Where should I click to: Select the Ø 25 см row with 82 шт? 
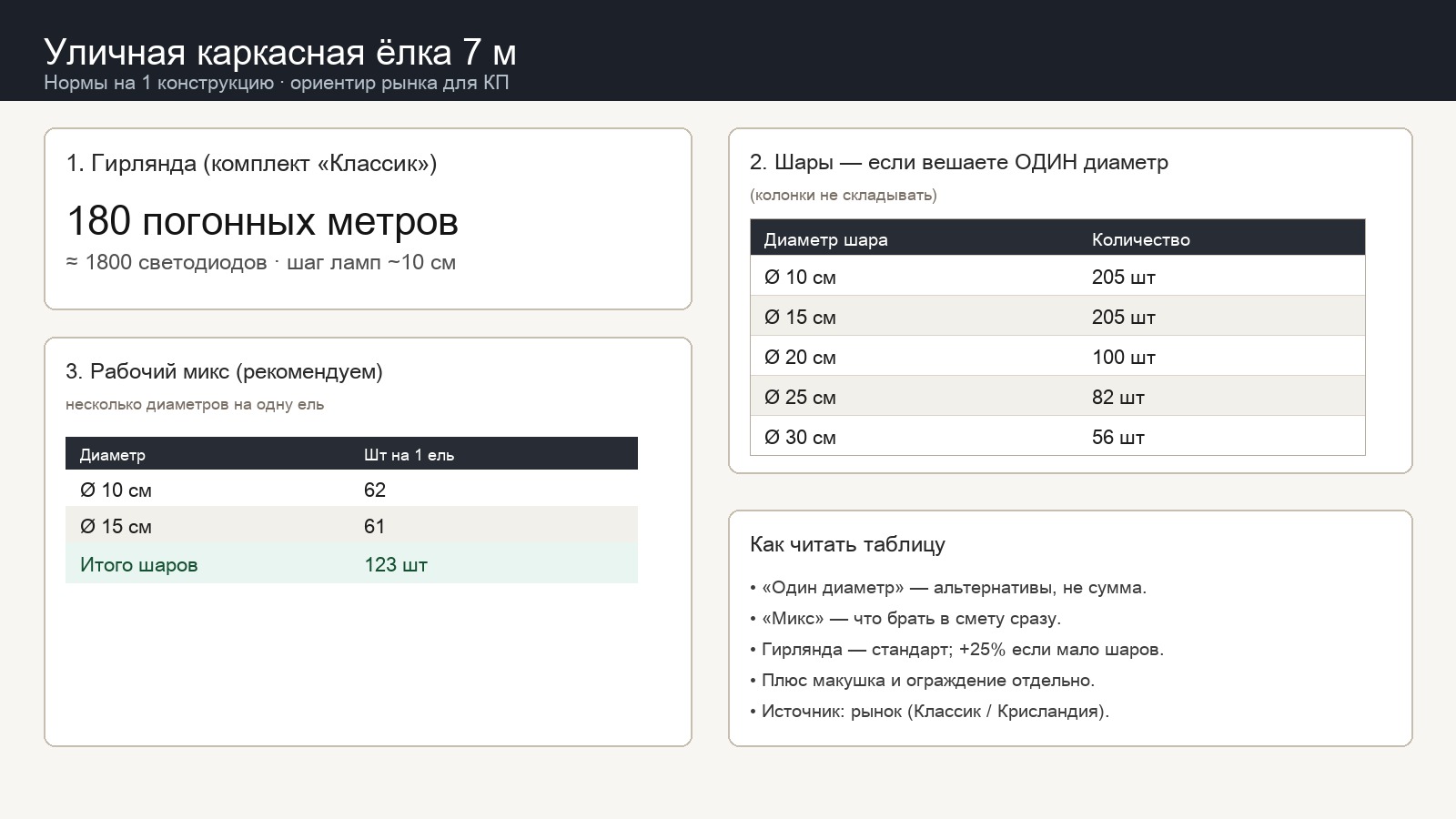pos(1057,396)
